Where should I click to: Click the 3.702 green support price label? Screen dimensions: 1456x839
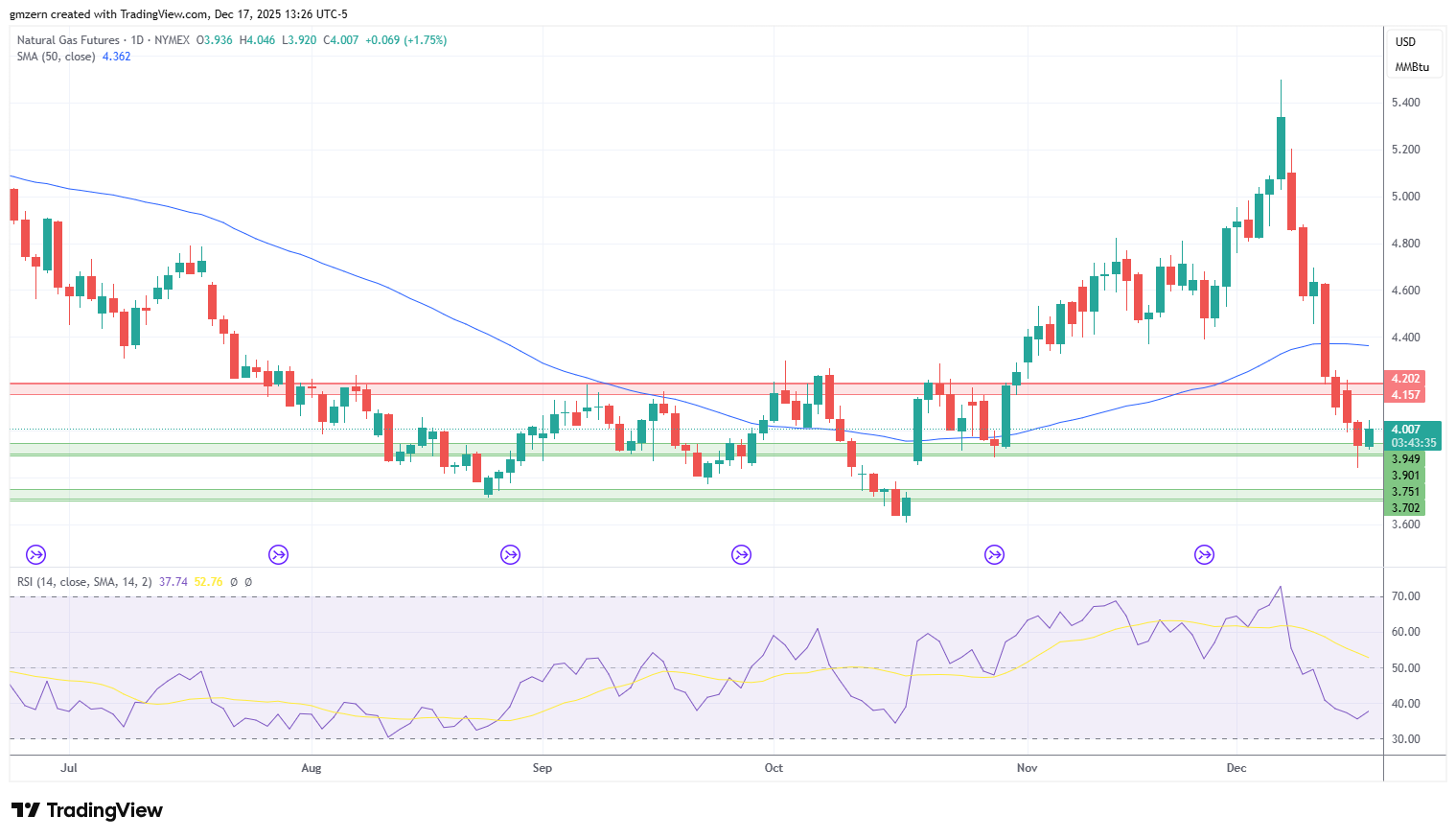tap(1405, 508)
